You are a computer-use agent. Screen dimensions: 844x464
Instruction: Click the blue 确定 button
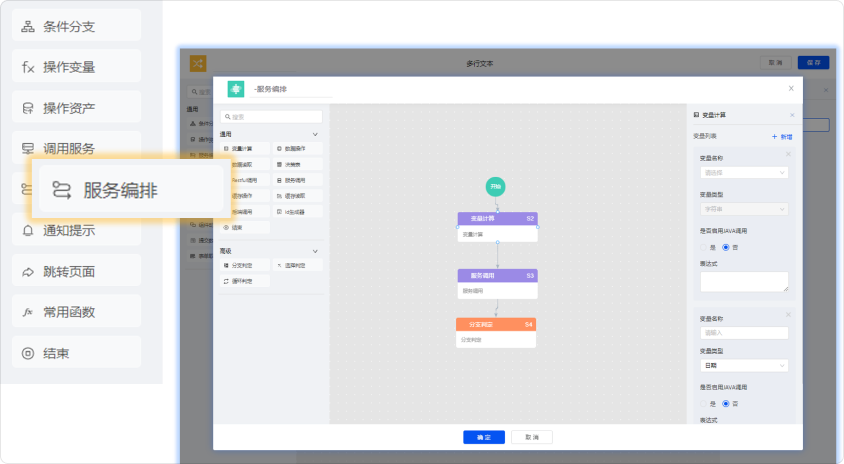click(x=484, y=437)
